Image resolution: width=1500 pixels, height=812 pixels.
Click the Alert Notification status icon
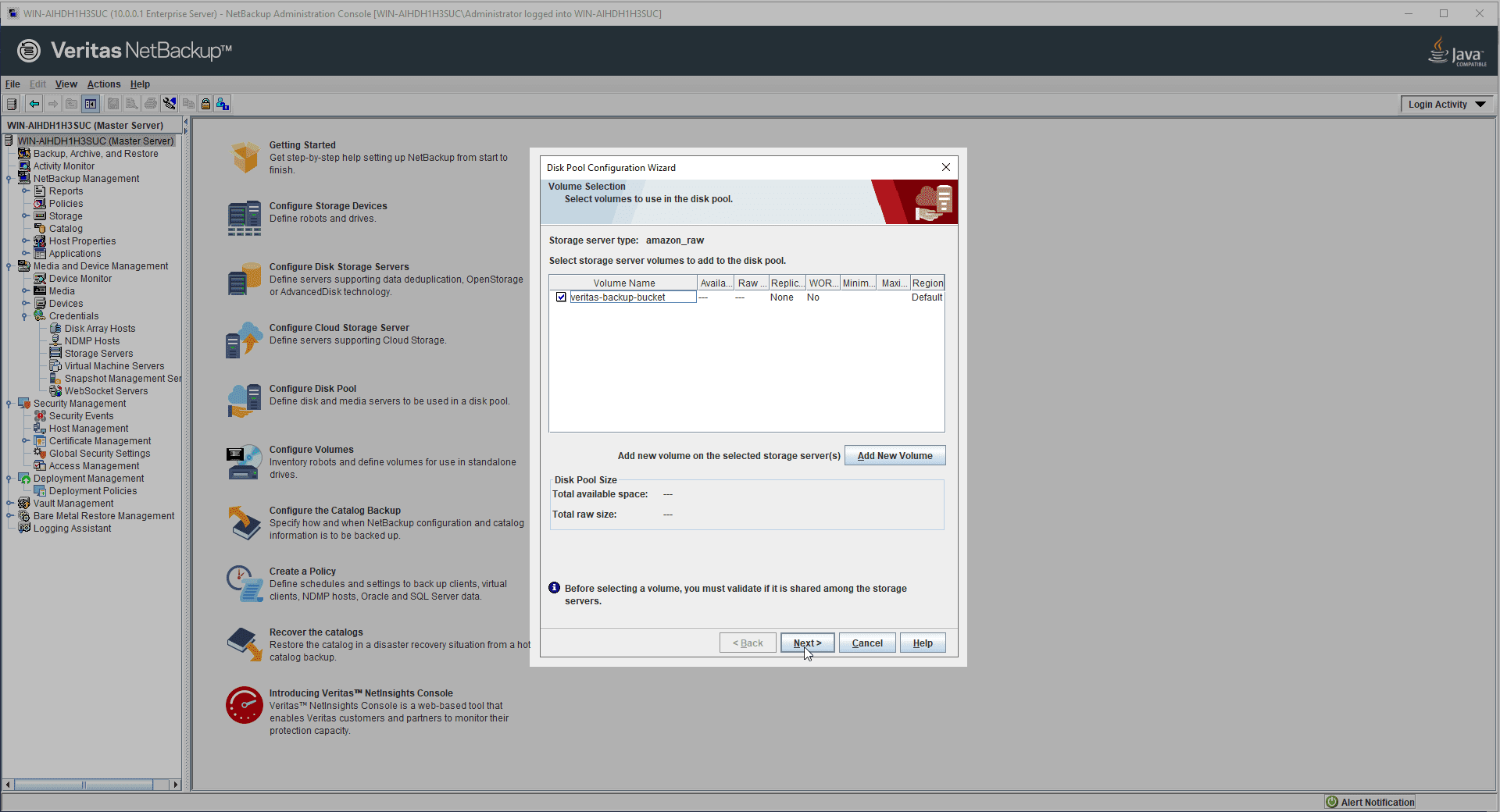(1332, 802)
